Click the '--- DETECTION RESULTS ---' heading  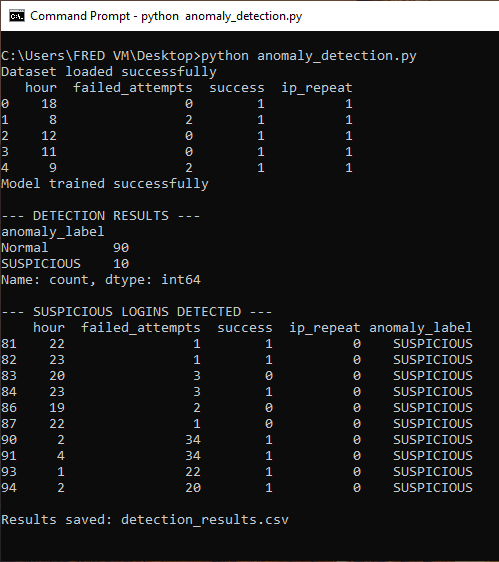pyautogui.click(x=101, y=216)
